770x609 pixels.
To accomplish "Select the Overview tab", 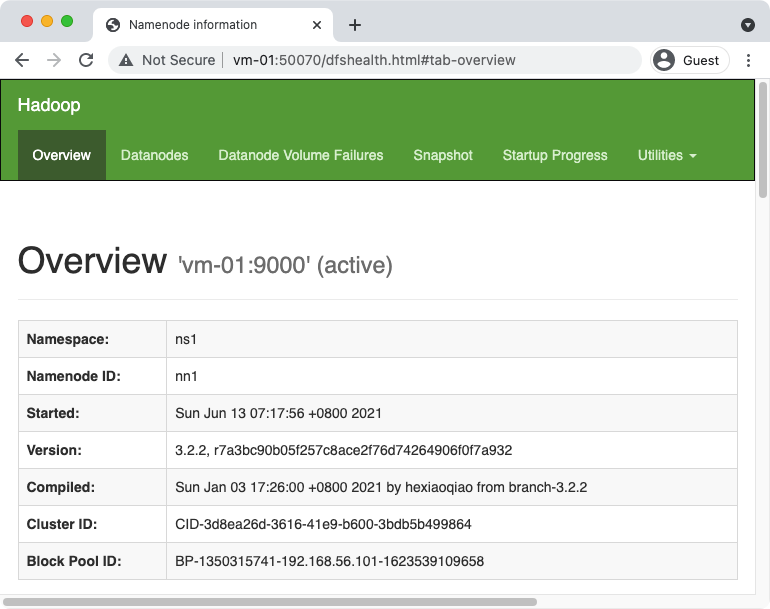I will (62, 155).
